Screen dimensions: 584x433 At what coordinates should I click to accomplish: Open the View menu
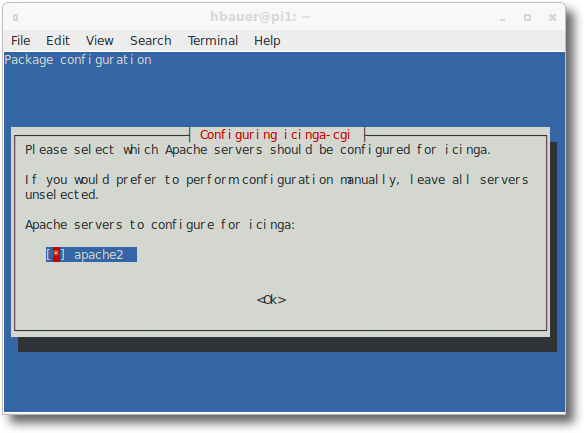99,40
